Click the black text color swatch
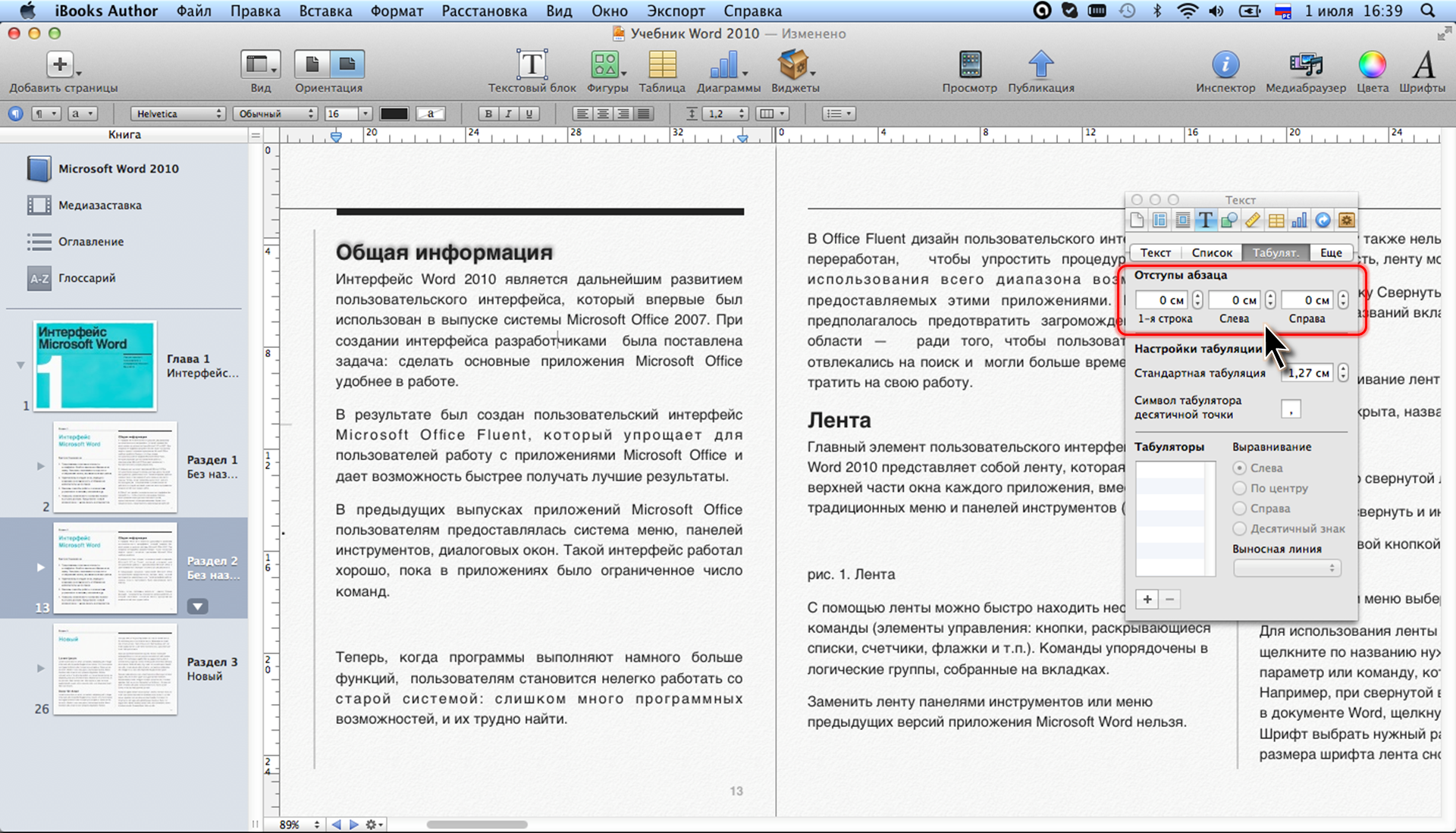The image size is (1456, 833). (394, 114)
